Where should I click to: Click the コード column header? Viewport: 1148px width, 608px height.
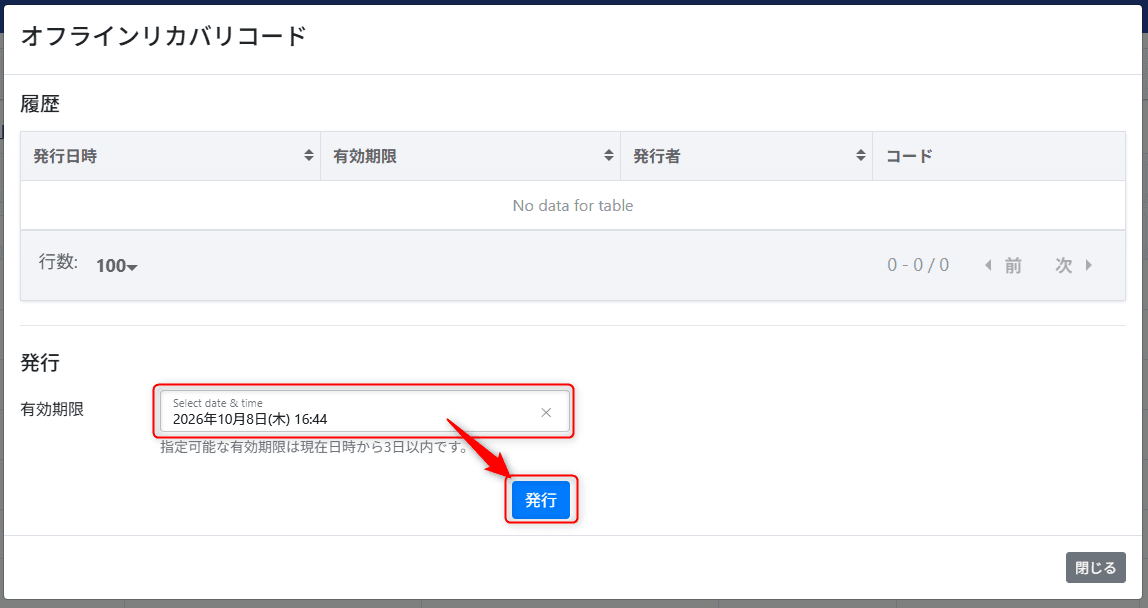point(999,156)
